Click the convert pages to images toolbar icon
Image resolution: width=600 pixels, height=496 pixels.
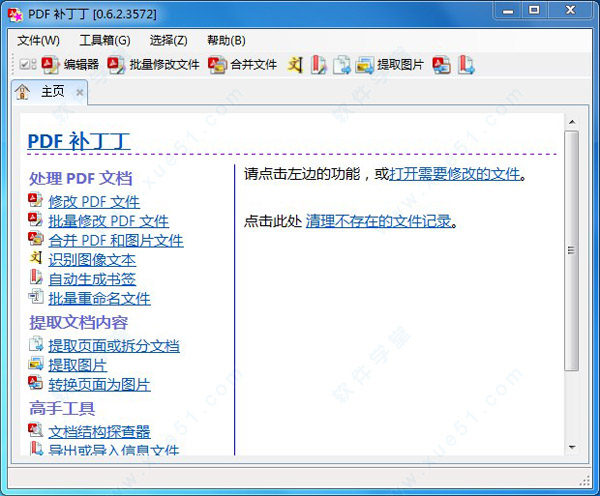[x=442, y=65]
